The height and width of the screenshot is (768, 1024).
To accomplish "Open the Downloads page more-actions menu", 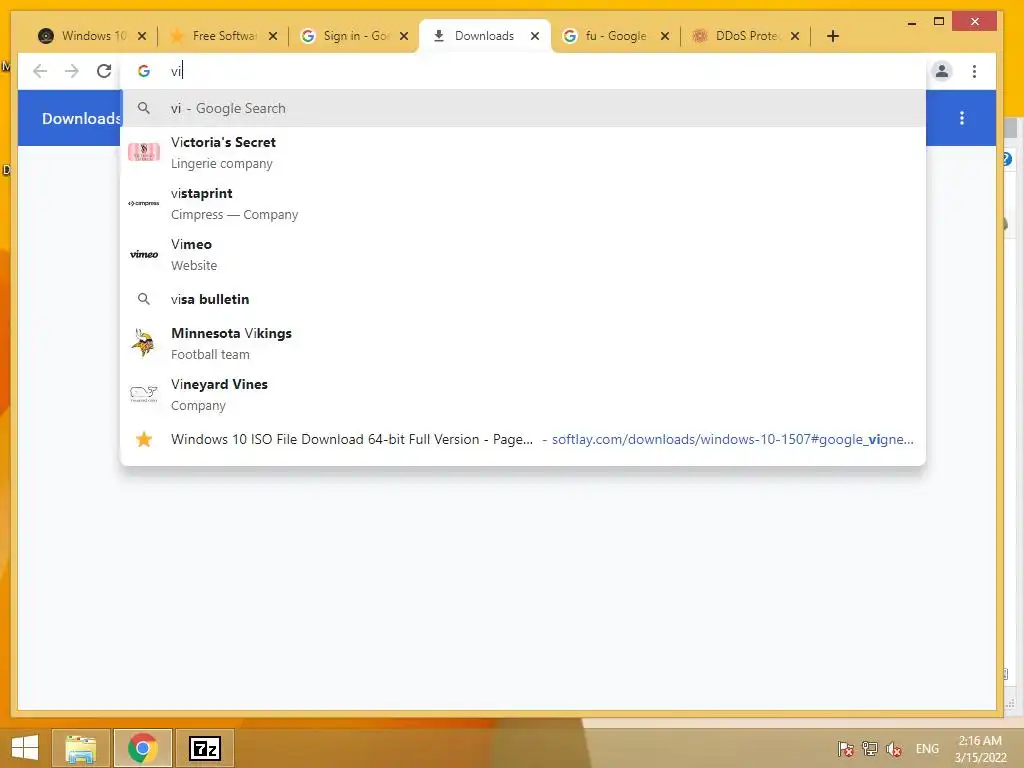I will tap(962, 118).
